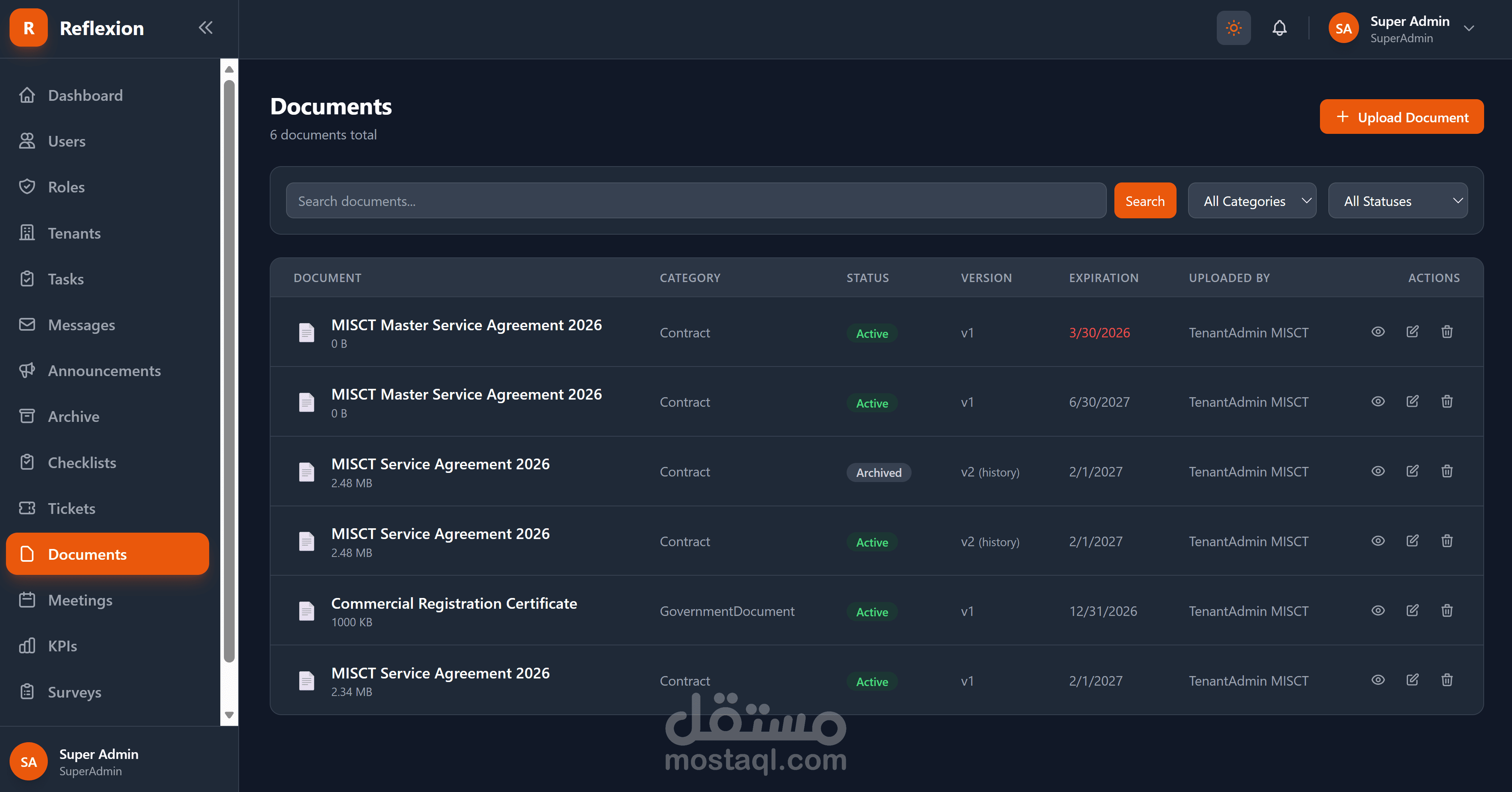This screenshot has width=1512, height=792.
Task: View the document expiring 3/30/2026
Action: pyautogui.click(x=1378, y=332)
